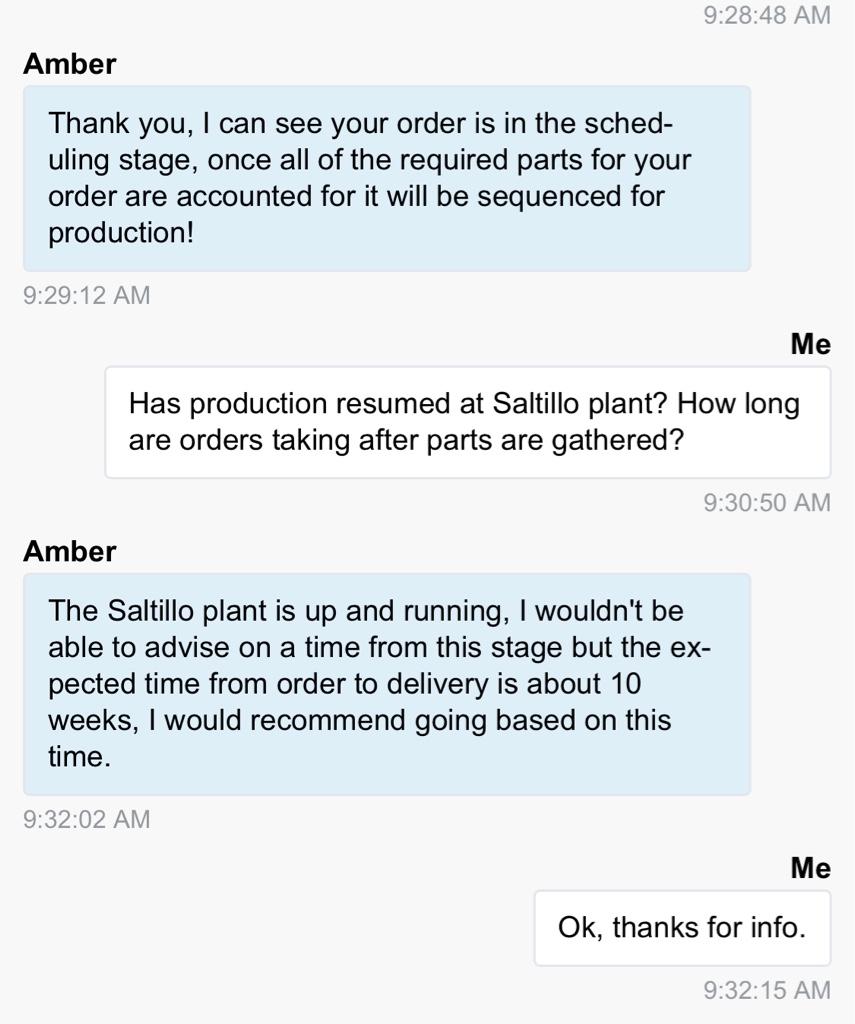Click the word "time." ending Amber's second reply
This screenshot has width=855, height=1024.
tap(79, 757)
